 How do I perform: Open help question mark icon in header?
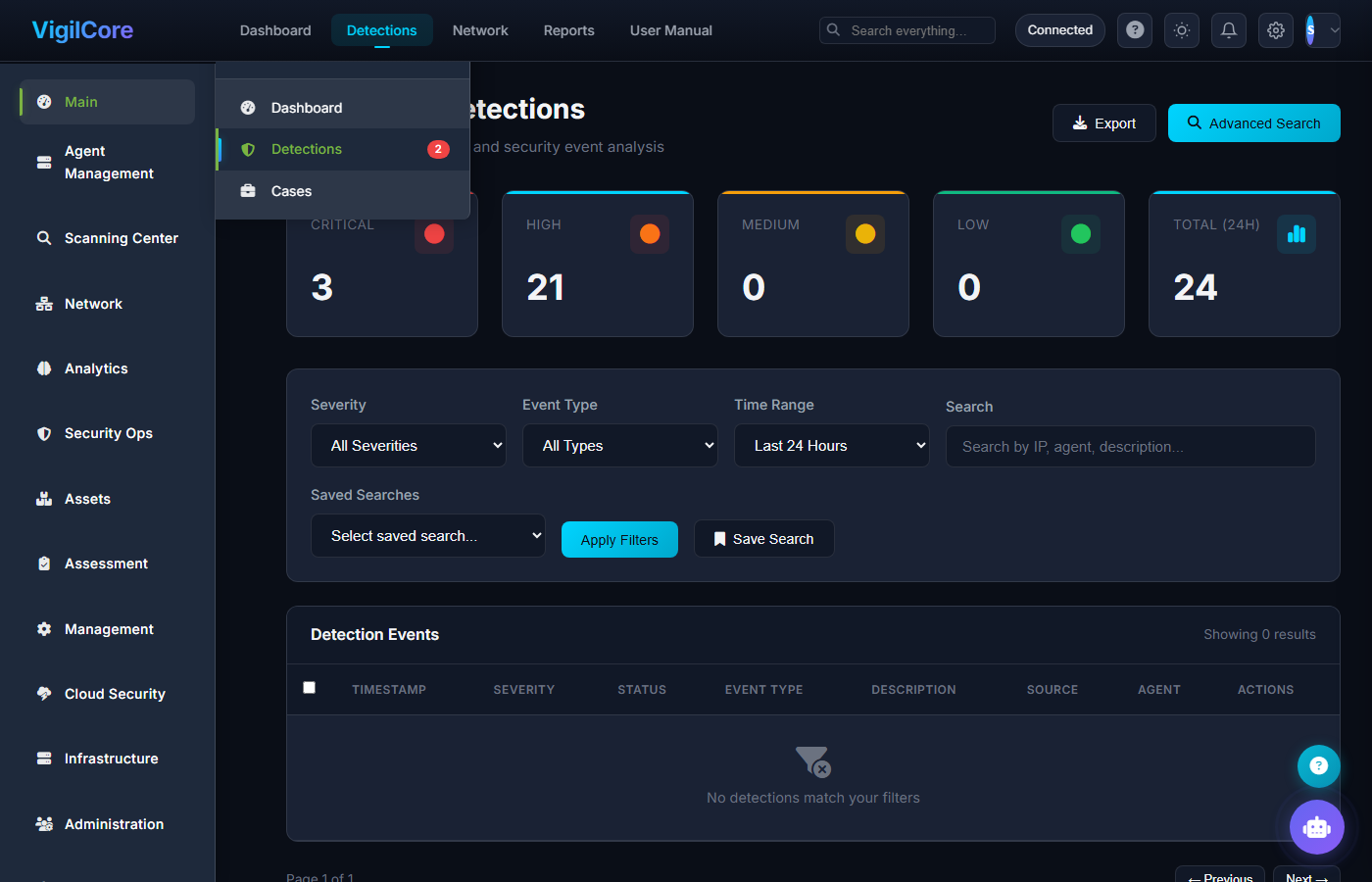tap(1135, 30)
